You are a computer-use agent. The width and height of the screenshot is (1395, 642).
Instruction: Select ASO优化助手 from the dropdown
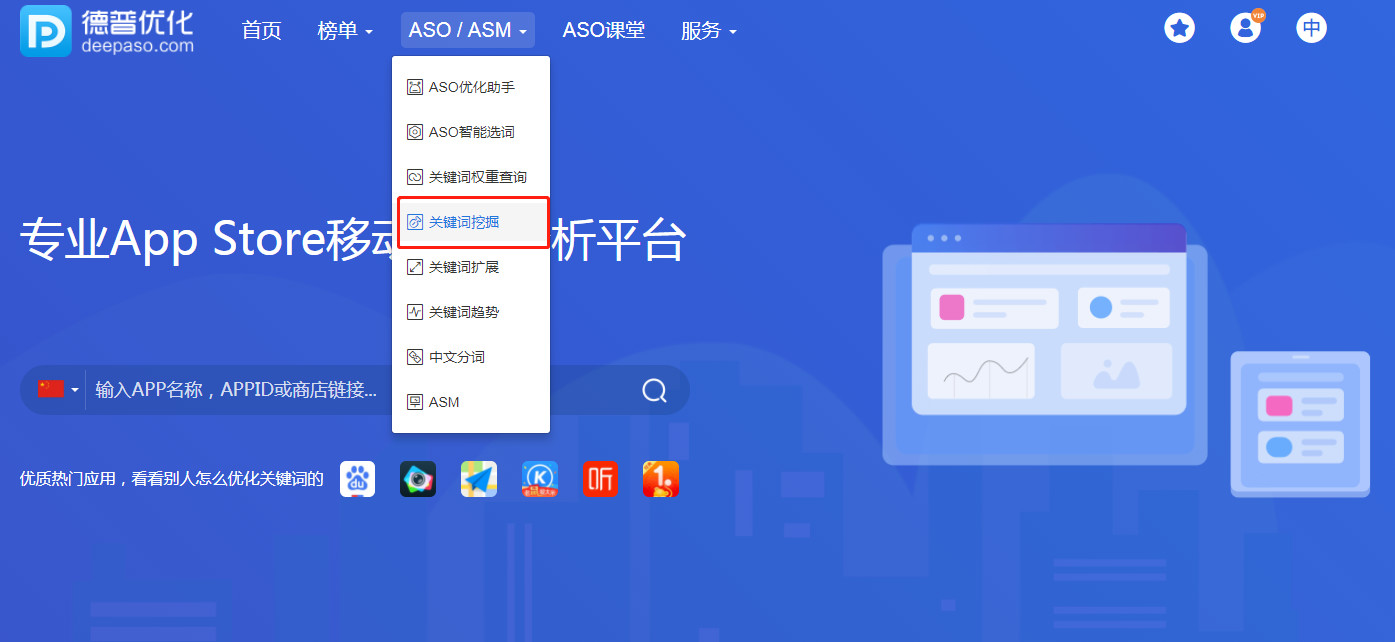point(471,87)
